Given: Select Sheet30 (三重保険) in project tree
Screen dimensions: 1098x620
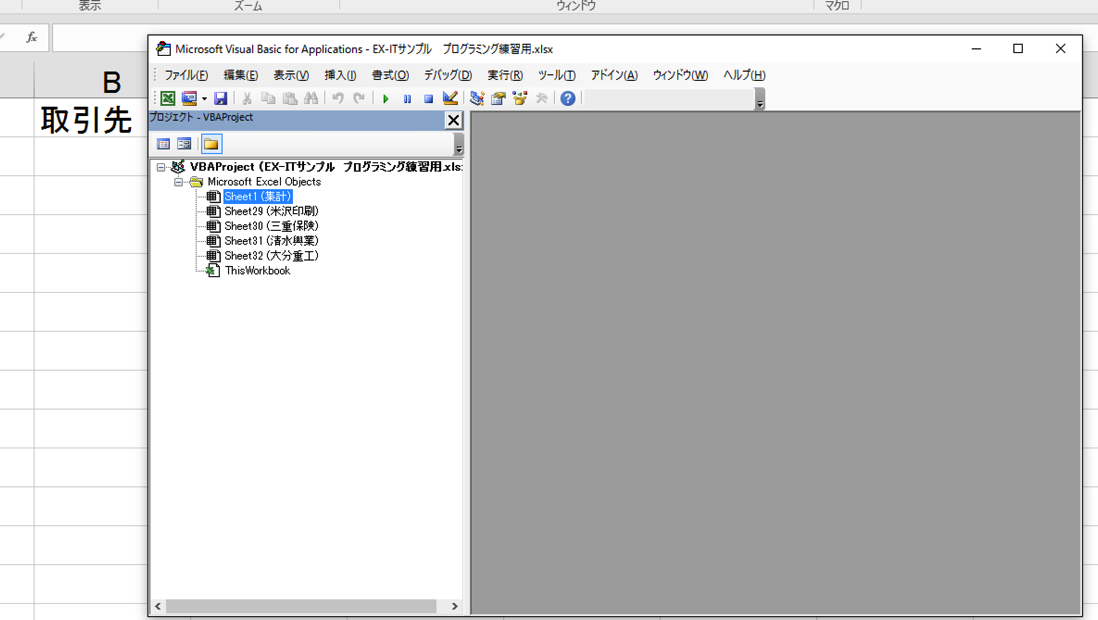Looking at the screenshot, I should tap(271, 226).
